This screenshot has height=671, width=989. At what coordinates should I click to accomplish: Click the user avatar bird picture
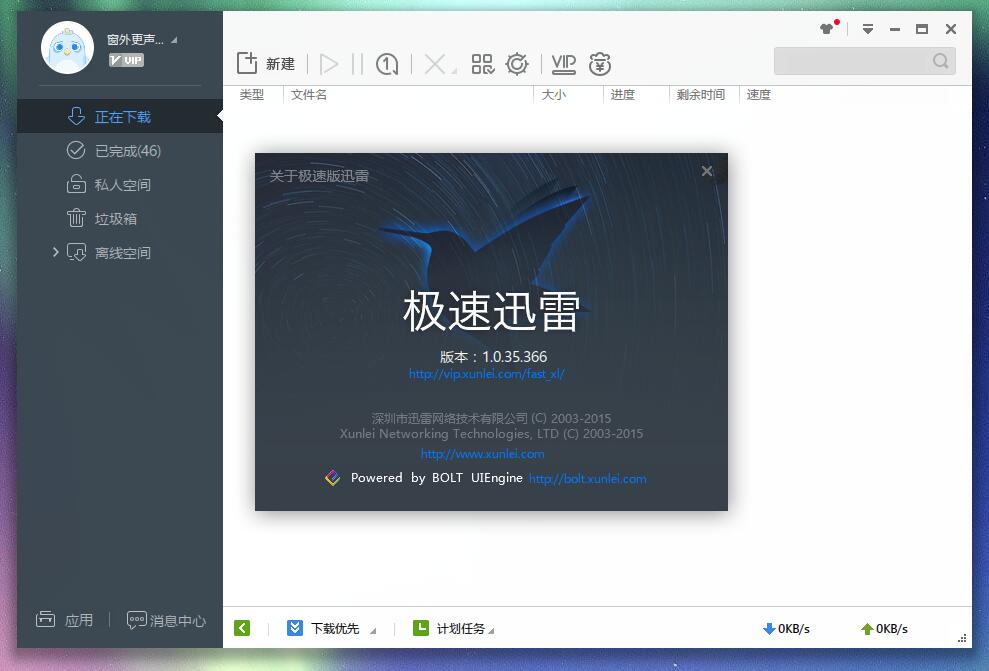pyautogui.click(x=67, y=48)
